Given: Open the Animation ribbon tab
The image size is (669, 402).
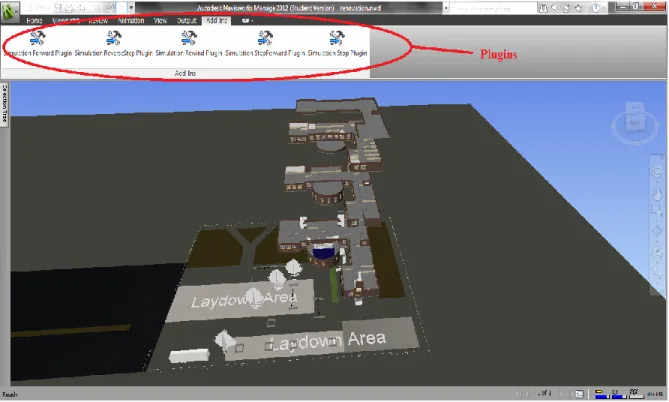Looking at the screenshot, I should coord(131,20).
